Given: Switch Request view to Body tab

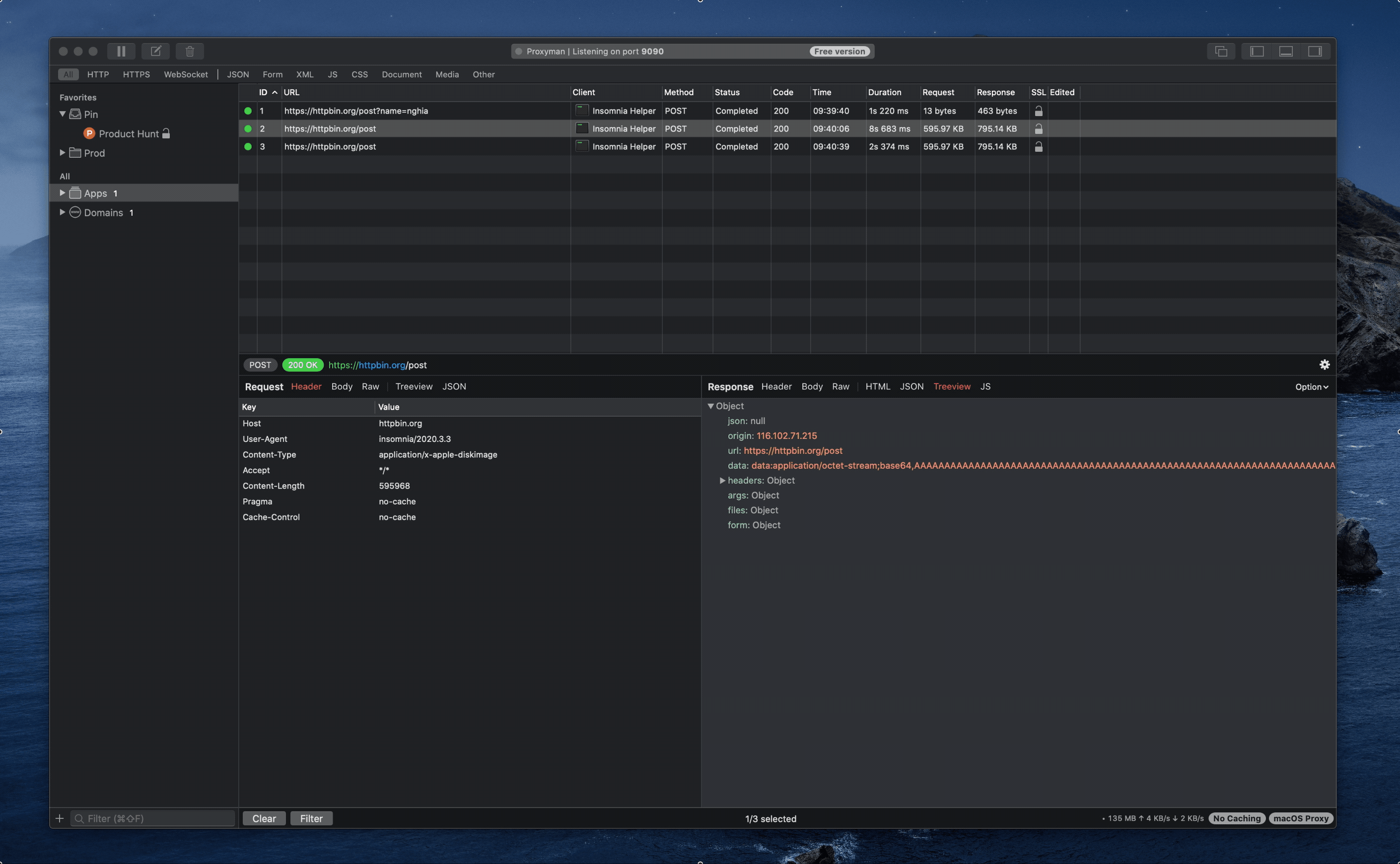Looking at the screenshot, I should click(x=341, y=386).
